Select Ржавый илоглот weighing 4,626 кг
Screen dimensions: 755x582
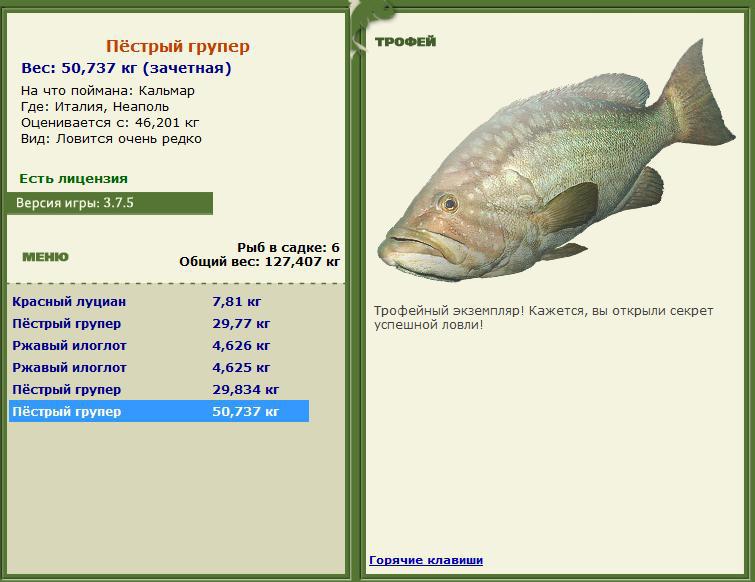[159, 346]
